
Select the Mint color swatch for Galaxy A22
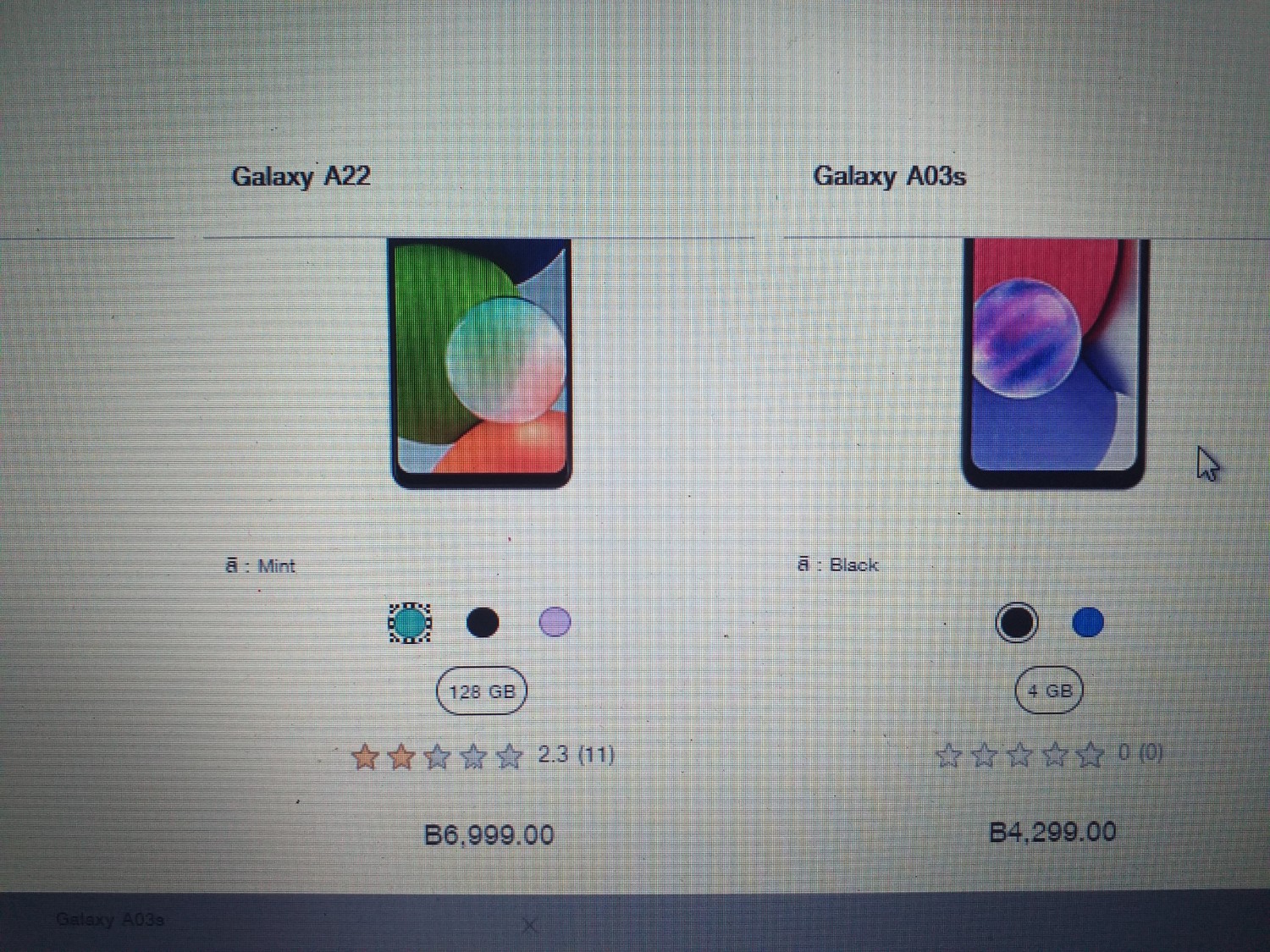pos(410,624)
